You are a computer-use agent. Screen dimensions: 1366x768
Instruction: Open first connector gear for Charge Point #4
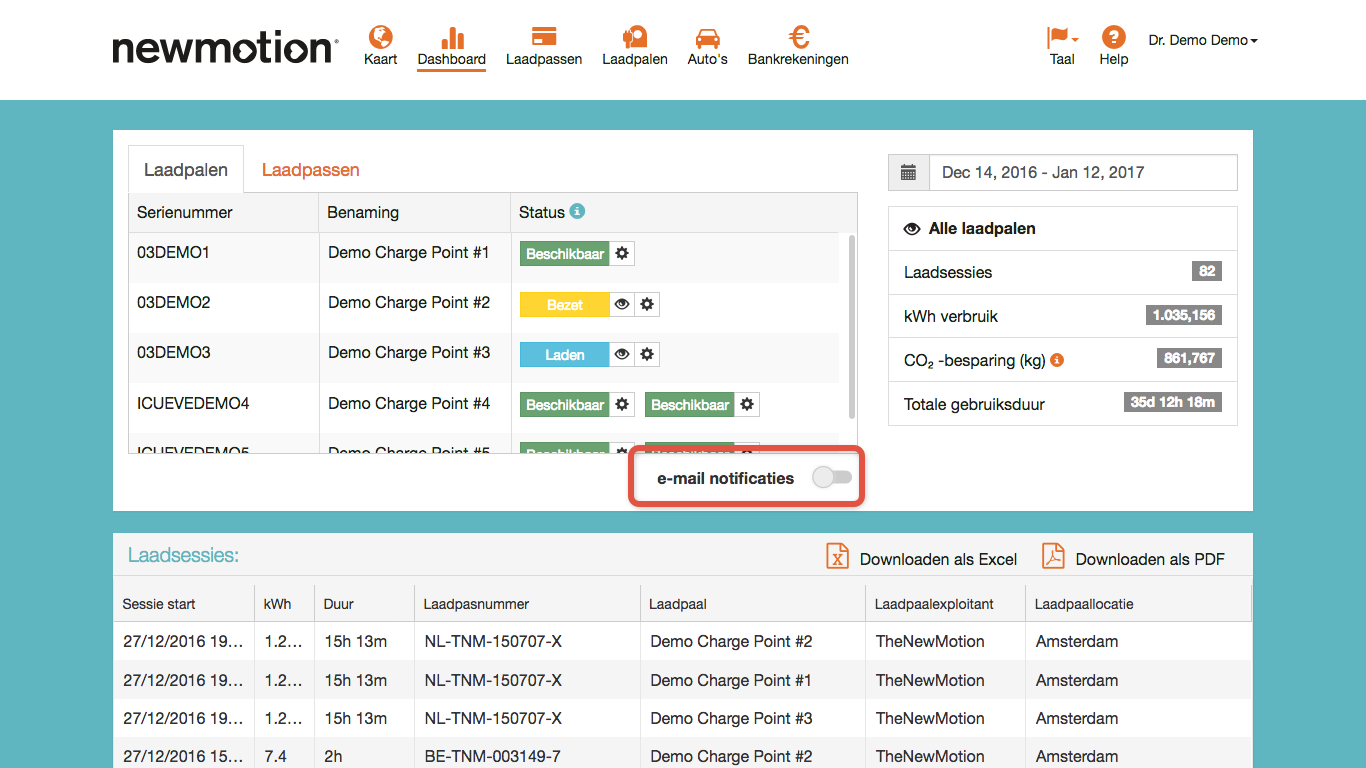pyautogui.click(x=622, y=405)
